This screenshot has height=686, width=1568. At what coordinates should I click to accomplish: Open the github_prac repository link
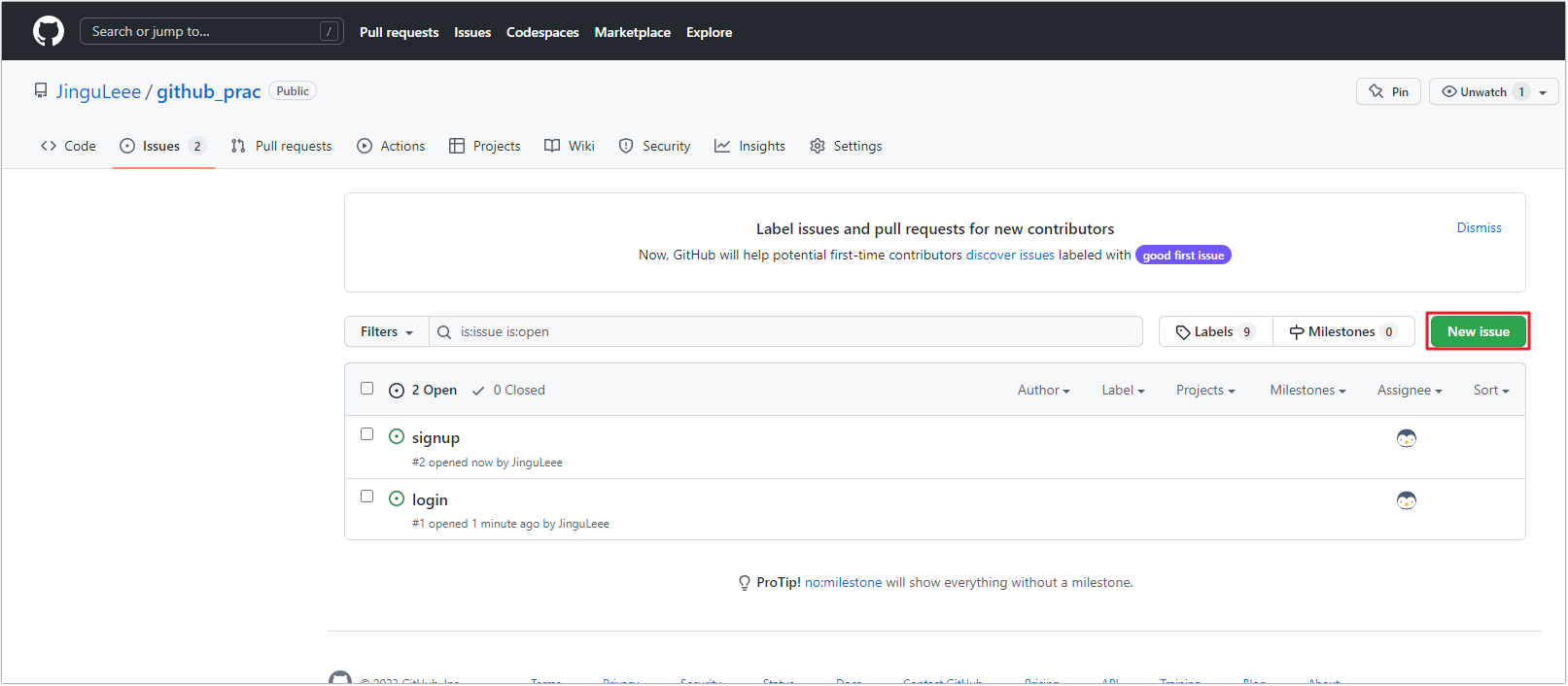pos(209,91)
